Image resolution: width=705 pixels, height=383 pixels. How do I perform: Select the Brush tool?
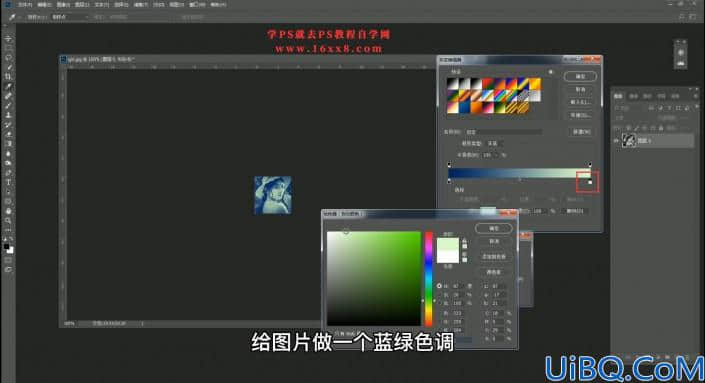[8, 106]
